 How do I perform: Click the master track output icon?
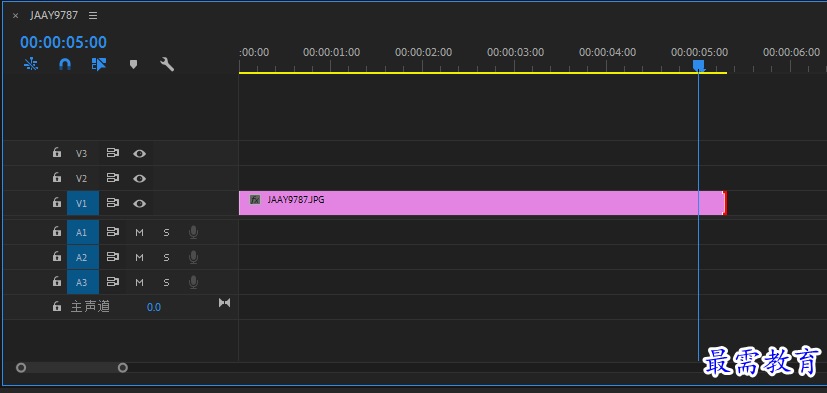pos(225,303)
